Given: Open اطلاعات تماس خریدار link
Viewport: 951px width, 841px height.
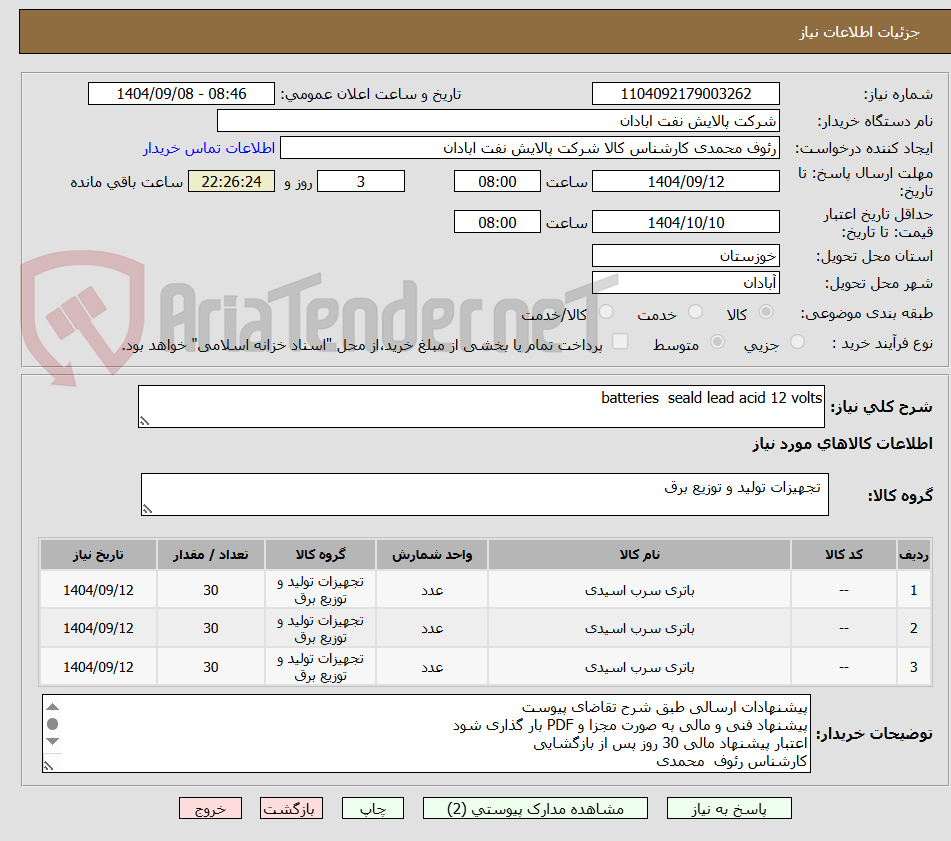Looking at the screenshot, I should [x=209, y=148].
